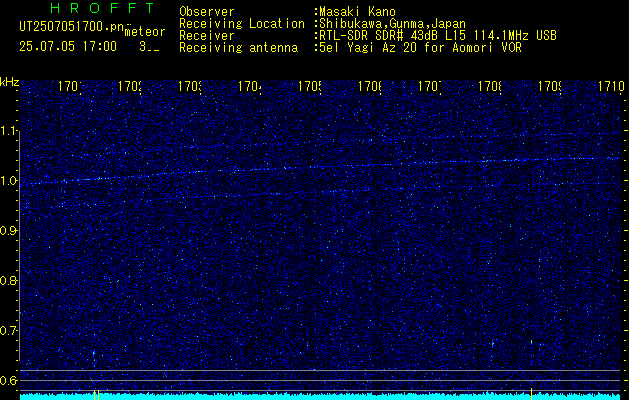Click the 'Observer' field label
Viewport: 629px width, 400px height.
(207, 12)
